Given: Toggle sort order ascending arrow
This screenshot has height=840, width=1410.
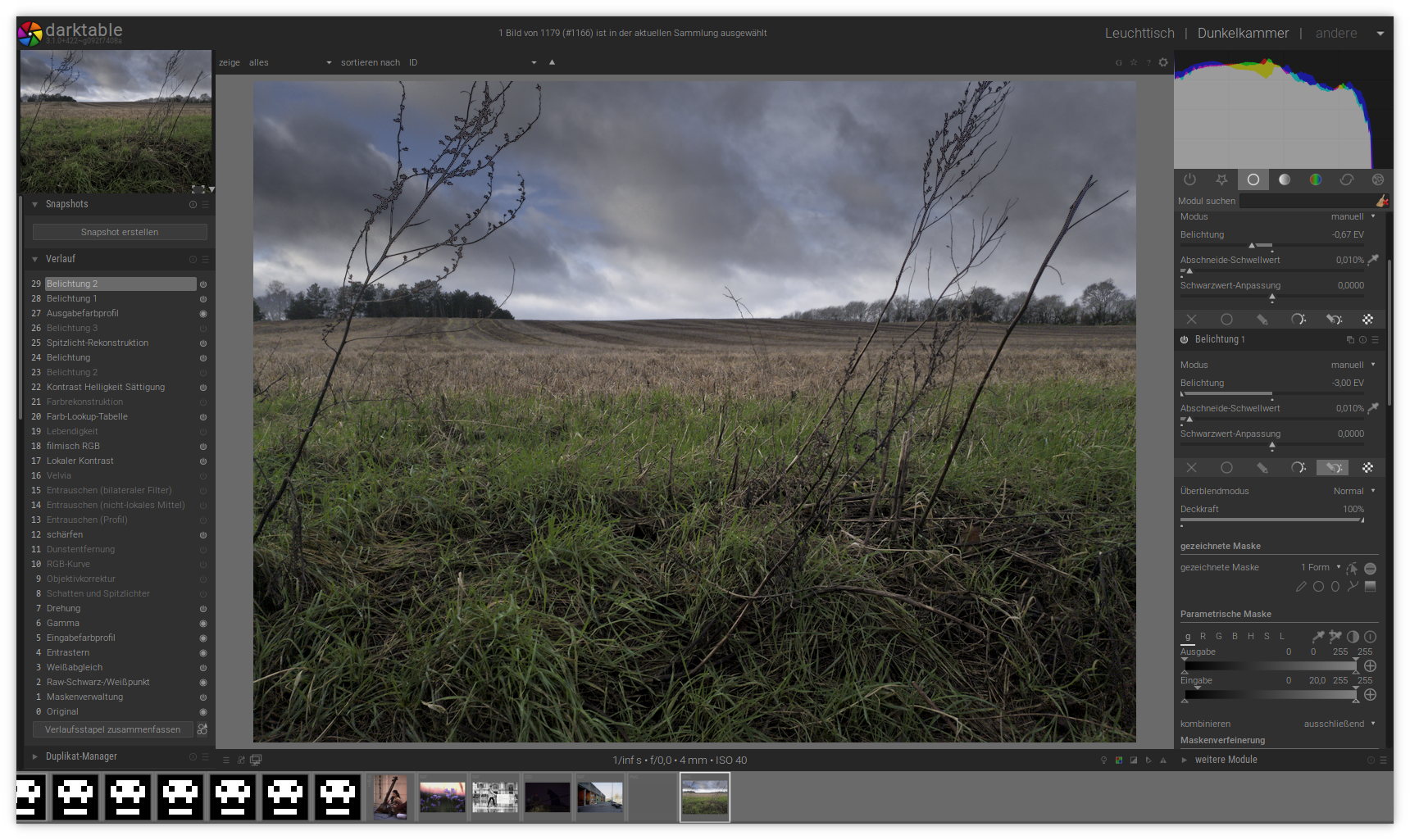Looking at the screenshot, I should pyautogui.click(x=552, y=62).
